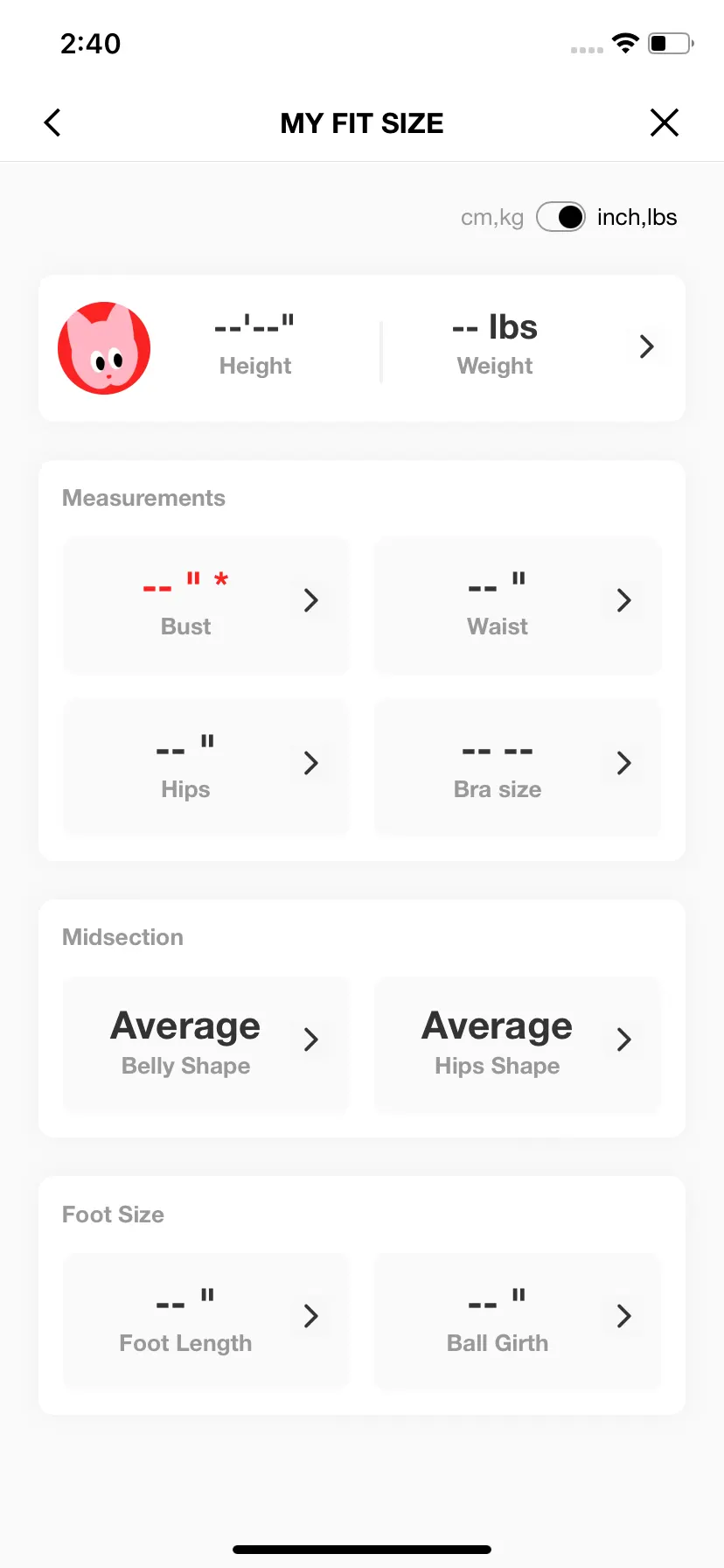Go back using the left arrow icon
The width and height of the screenshot is (724, 1568).
52,122
